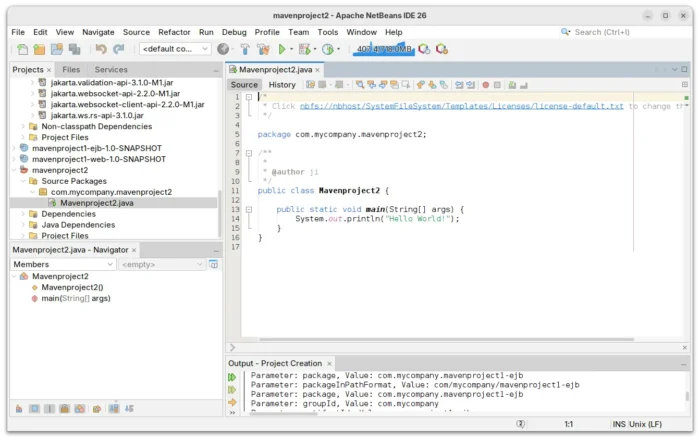700x440 pixels.
Task: Run the project with the green play icon
Action: tap(282, 49)
